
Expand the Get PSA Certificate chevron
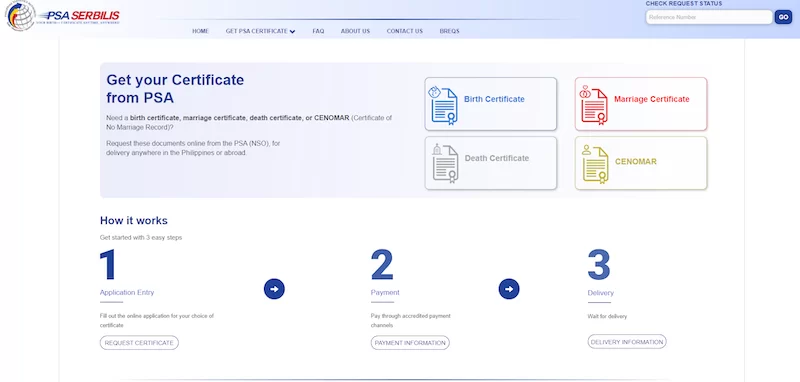point(292,32)
